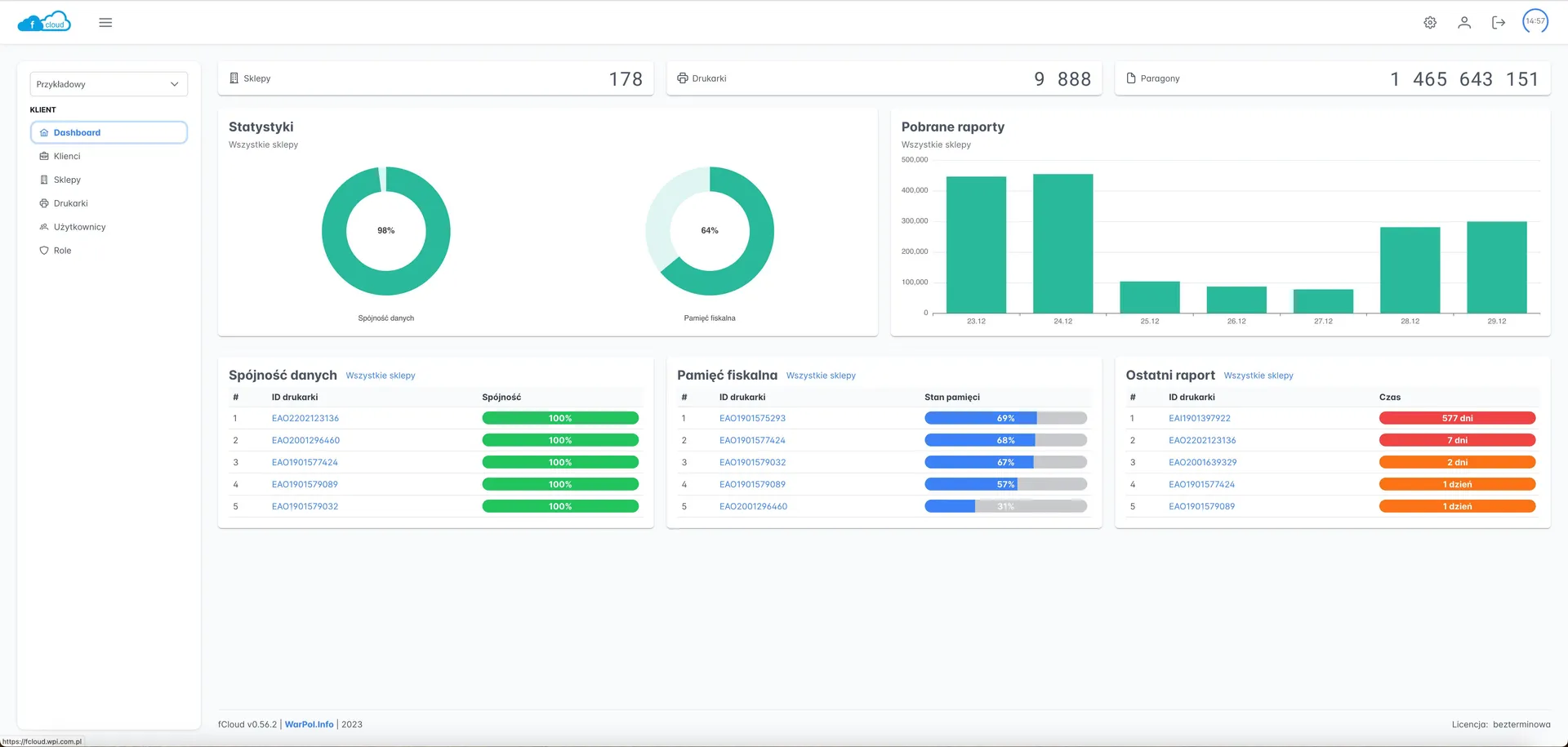Open Użytkownicy page from sidebar
Screen dimensions: 1568x747
pyautogui.click(x=79, y=227)
